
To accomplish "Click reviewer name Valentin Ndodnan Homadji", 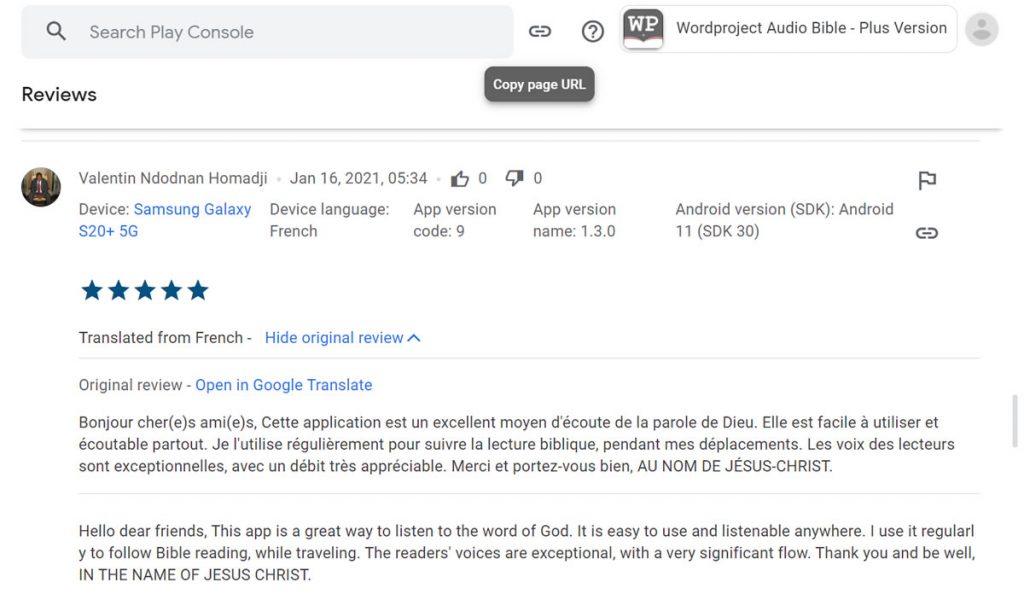I will tap(173, 179).
